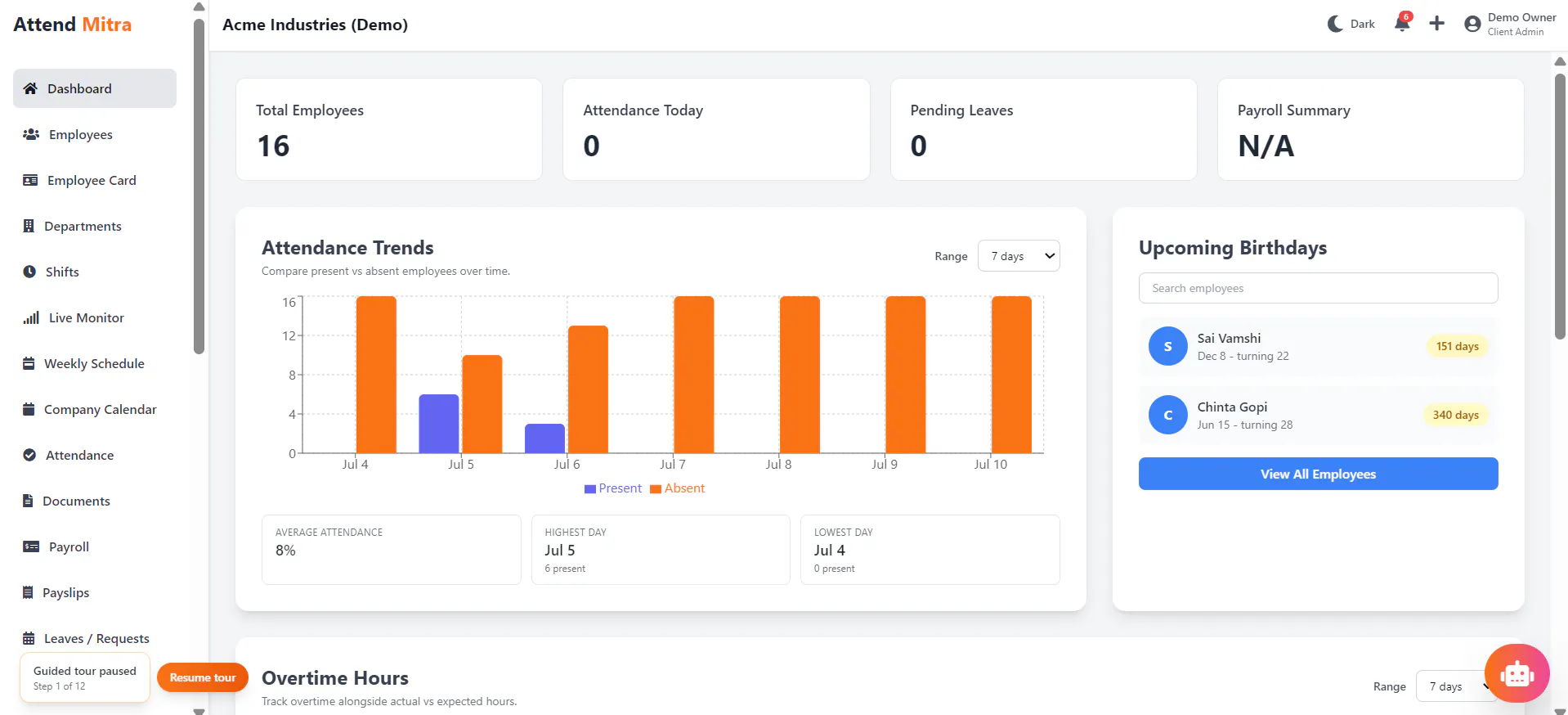Open the Dashboard menu item
The width and height of the screenshot is (1568, 715).
tap(95, 88)
